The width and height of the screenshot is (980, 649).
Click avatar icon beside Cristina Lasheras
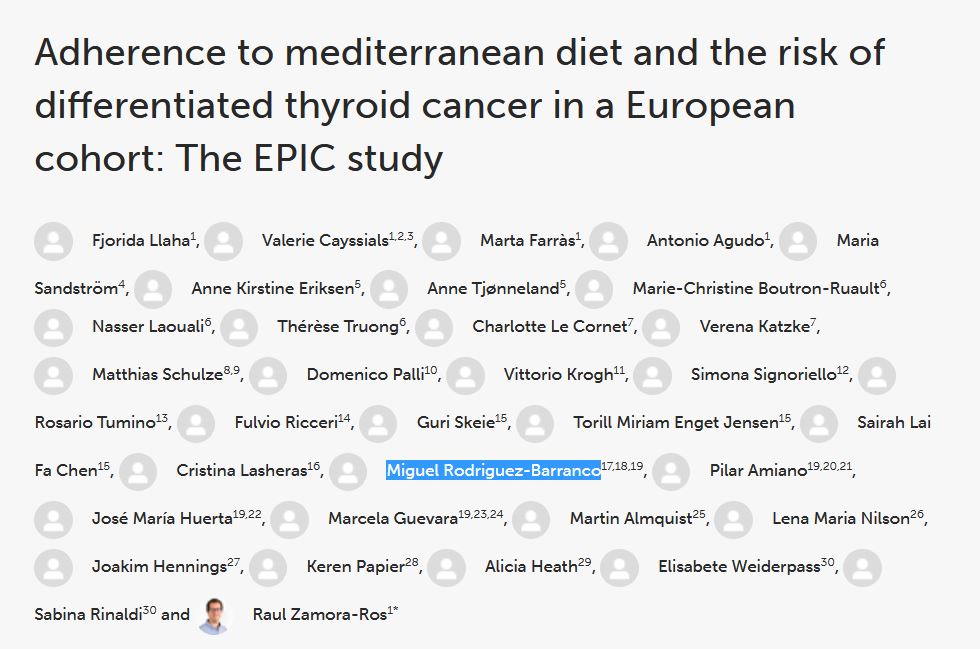138,471
